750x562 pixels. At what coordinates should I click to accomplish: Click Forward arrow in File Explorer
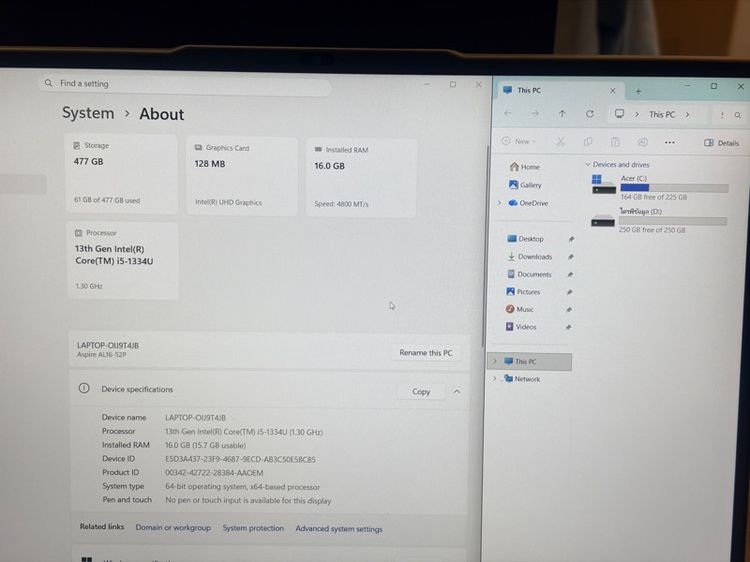click(535, 113)
